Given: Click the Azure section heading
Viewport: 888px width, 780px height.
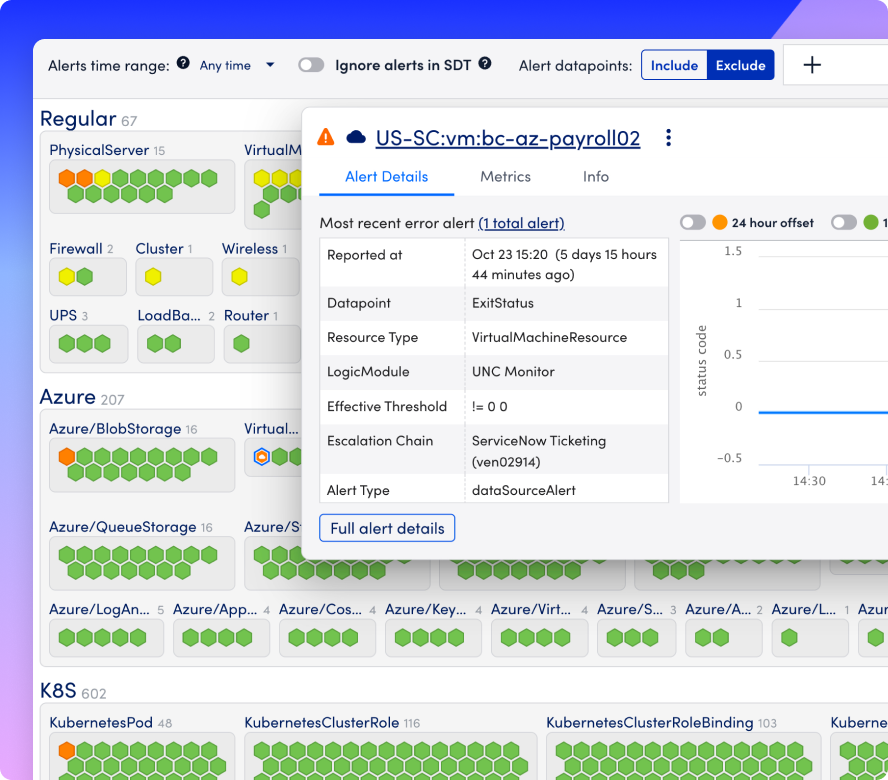Looking at the screenshot, I should (x=67, y=397).
